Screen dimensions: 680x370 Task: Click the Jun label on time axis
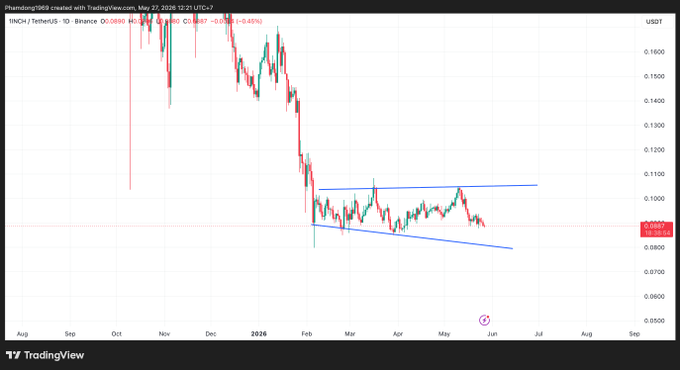(492, 334)
